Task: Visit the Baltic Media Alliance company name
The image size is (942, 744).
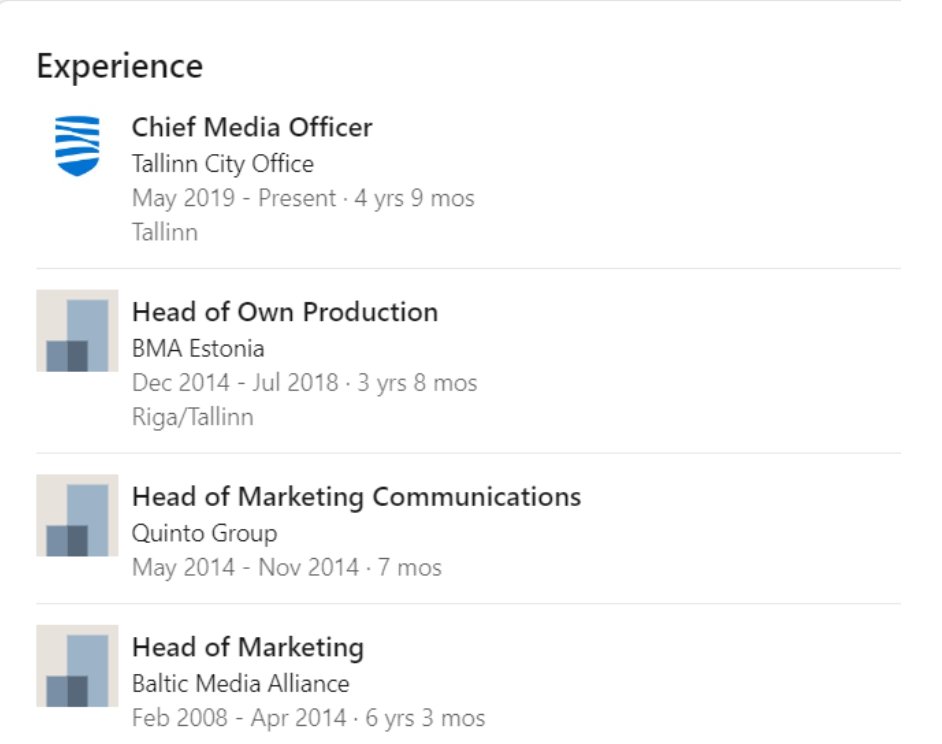Action: (x=240, y=684)
